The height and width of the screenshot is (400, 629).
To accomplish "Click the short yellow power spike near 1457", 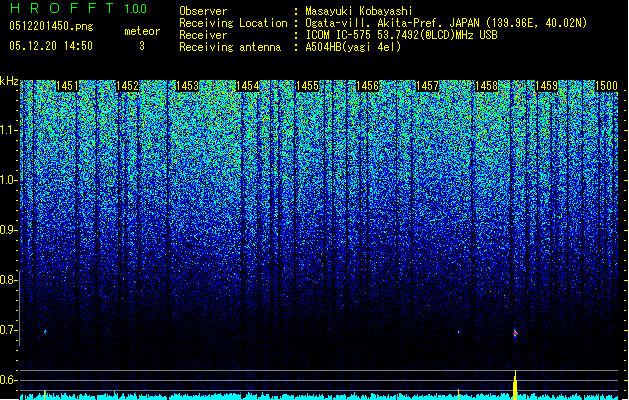I will tap(459, 394).
